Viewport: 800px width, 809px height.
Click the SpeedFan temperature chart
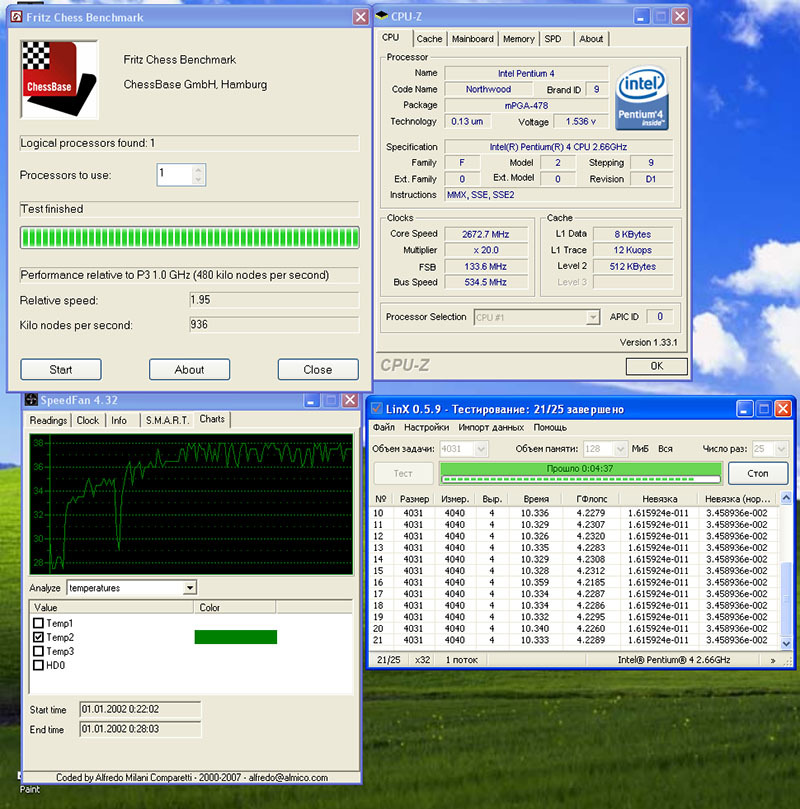pyautogui.click(x=191, y=504)
